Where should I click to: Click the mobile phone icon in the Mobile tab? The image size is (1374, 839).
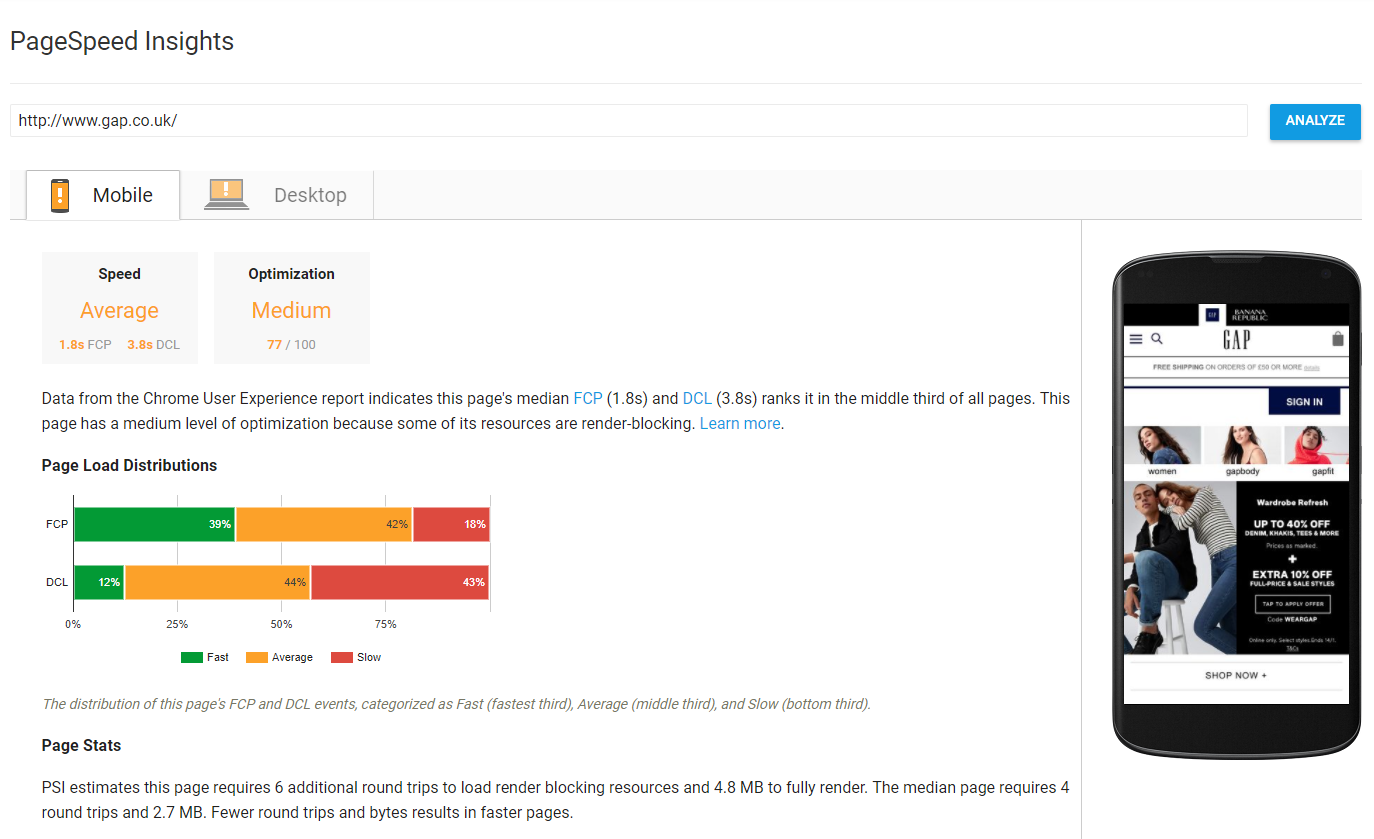(x=60, y=195)
